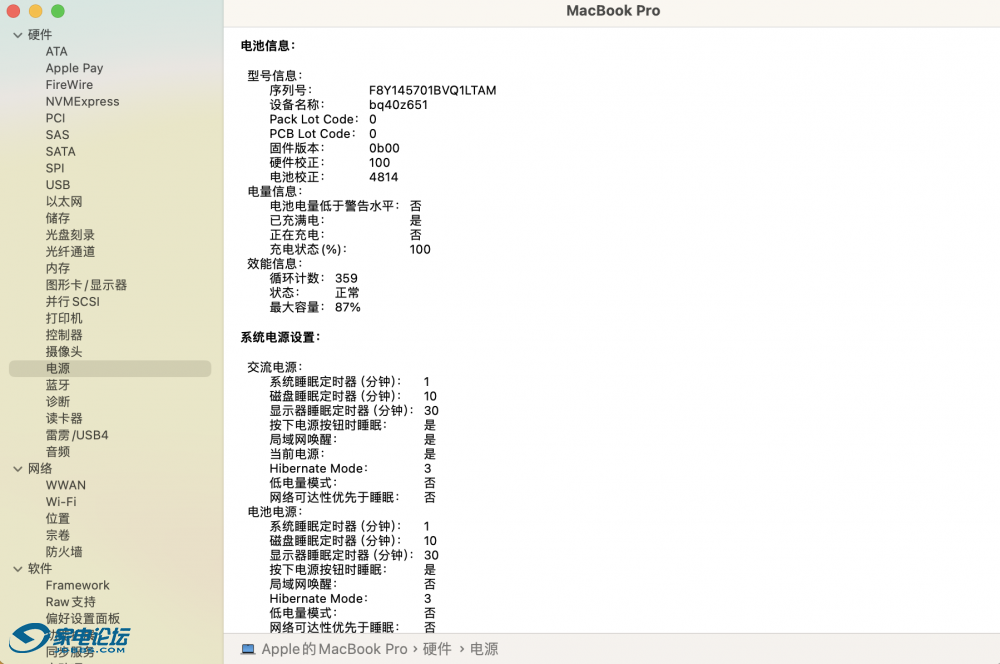Screen dimensions: 1000x664
Task: Open Wi-Fi network entry
Action: 61,502
